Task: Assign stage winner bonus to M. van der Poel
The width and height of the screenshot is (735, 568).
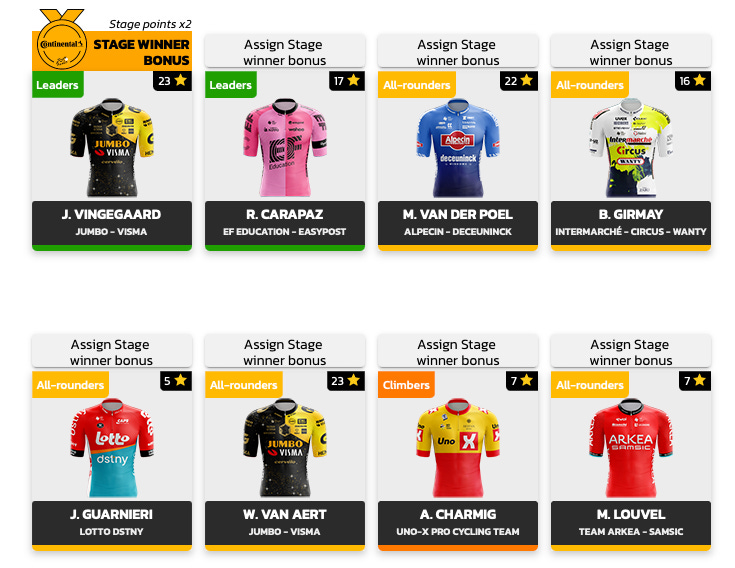Action: point(458,52)
